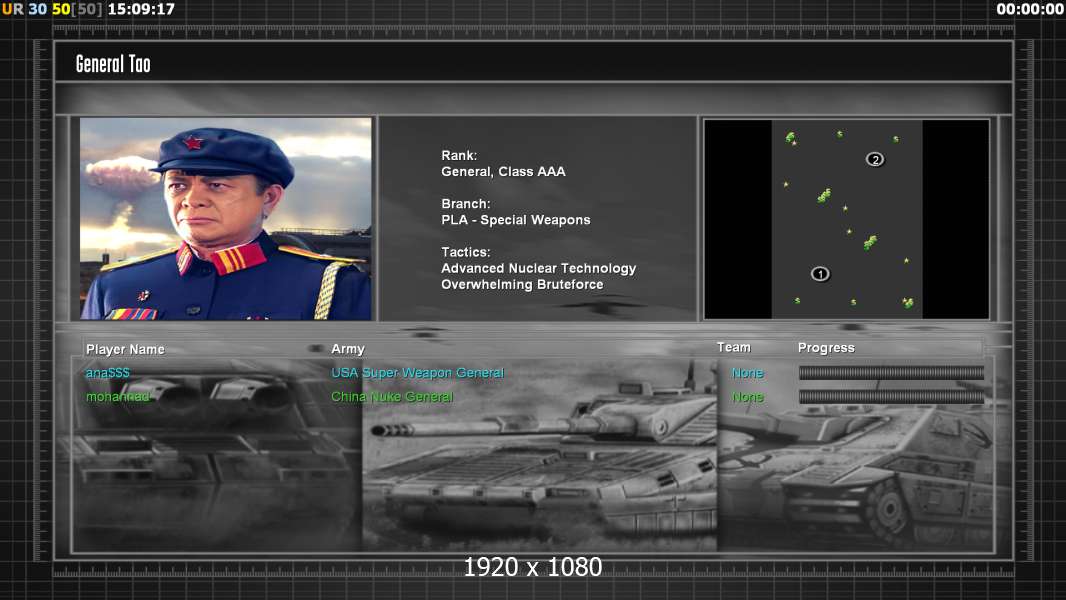This screenshot has height=600, width=1066.
Task: Click the 15:09:17 clock overlay
Action: (x=141, y=10)
